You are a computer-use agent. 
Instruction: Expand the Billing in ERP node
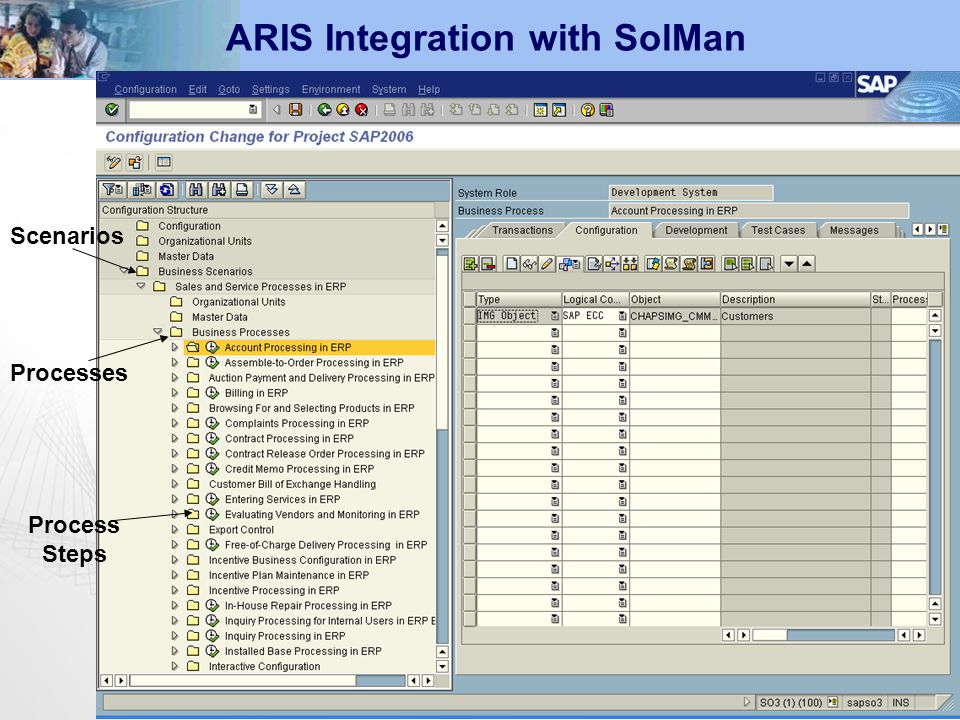(174, 392)
